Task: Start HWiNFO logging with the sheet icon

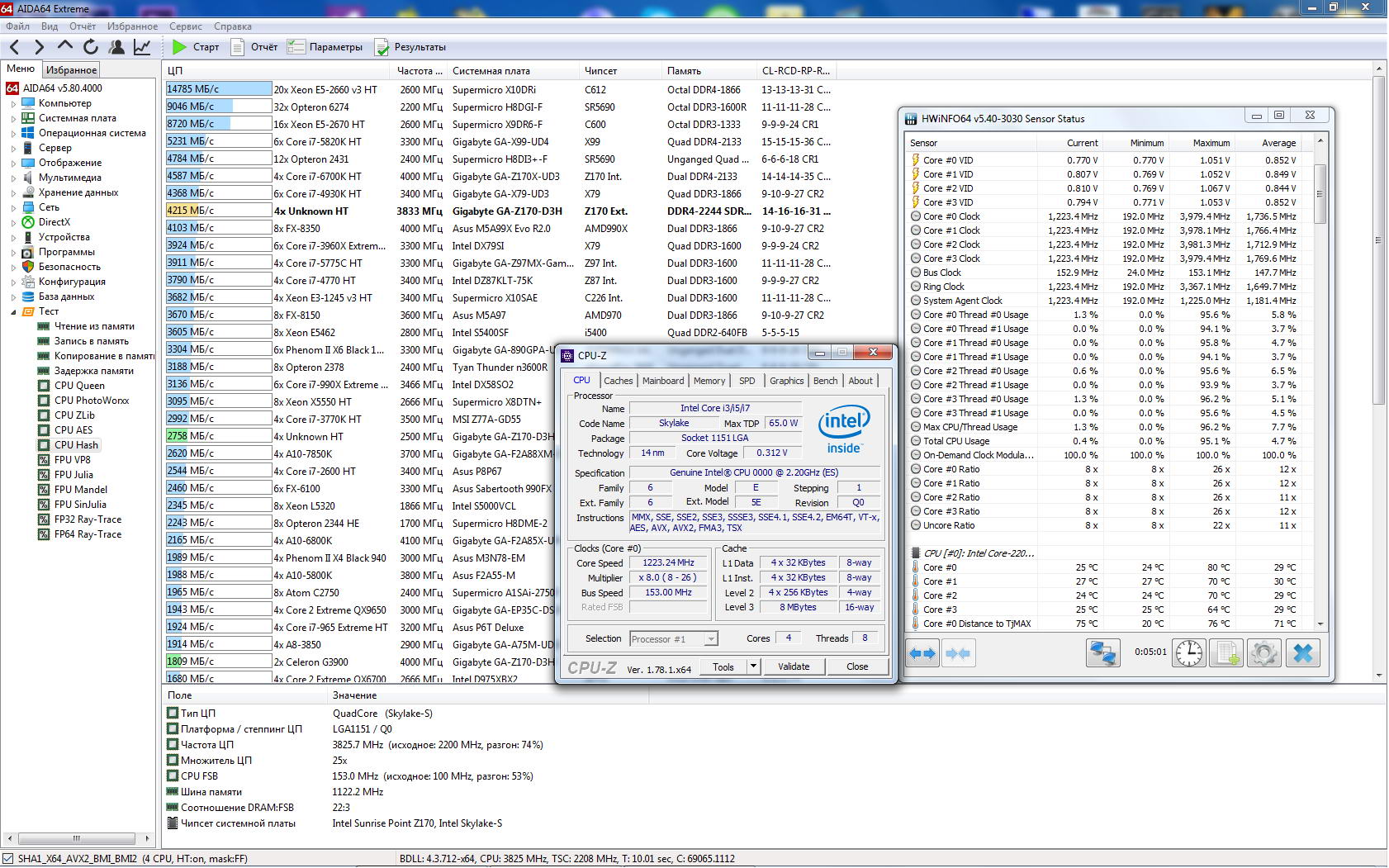Action: tap(1226, 653)
